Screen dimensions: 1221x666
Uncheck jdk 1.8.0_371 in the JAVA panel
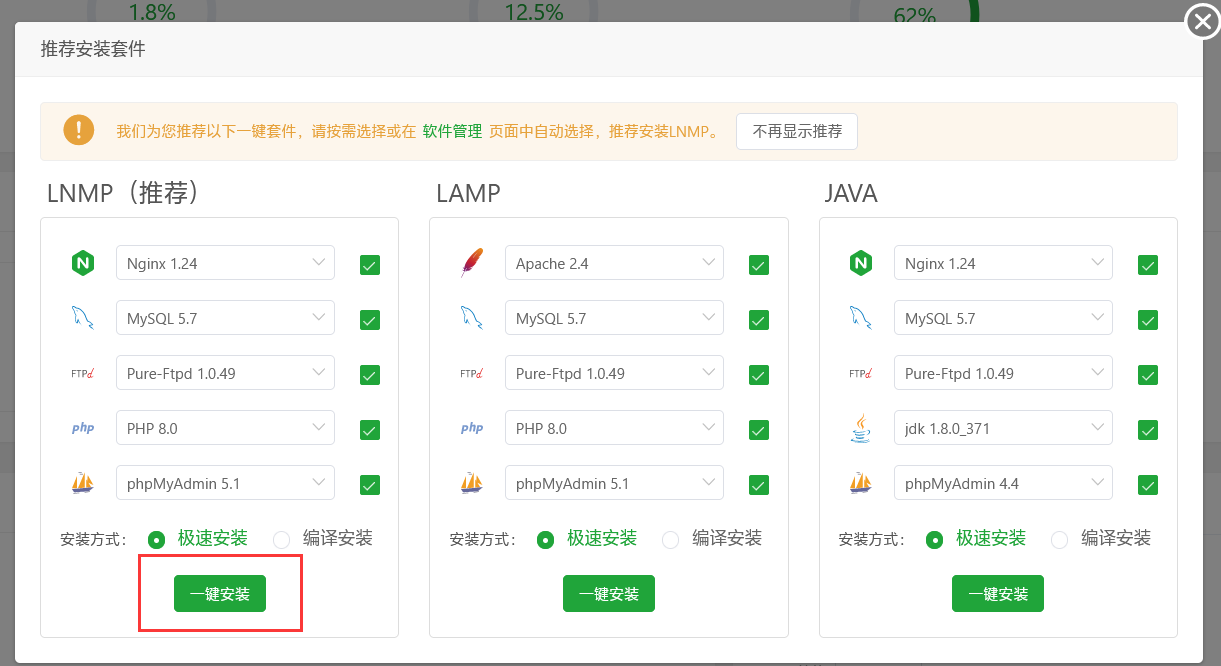[1148, 430]
